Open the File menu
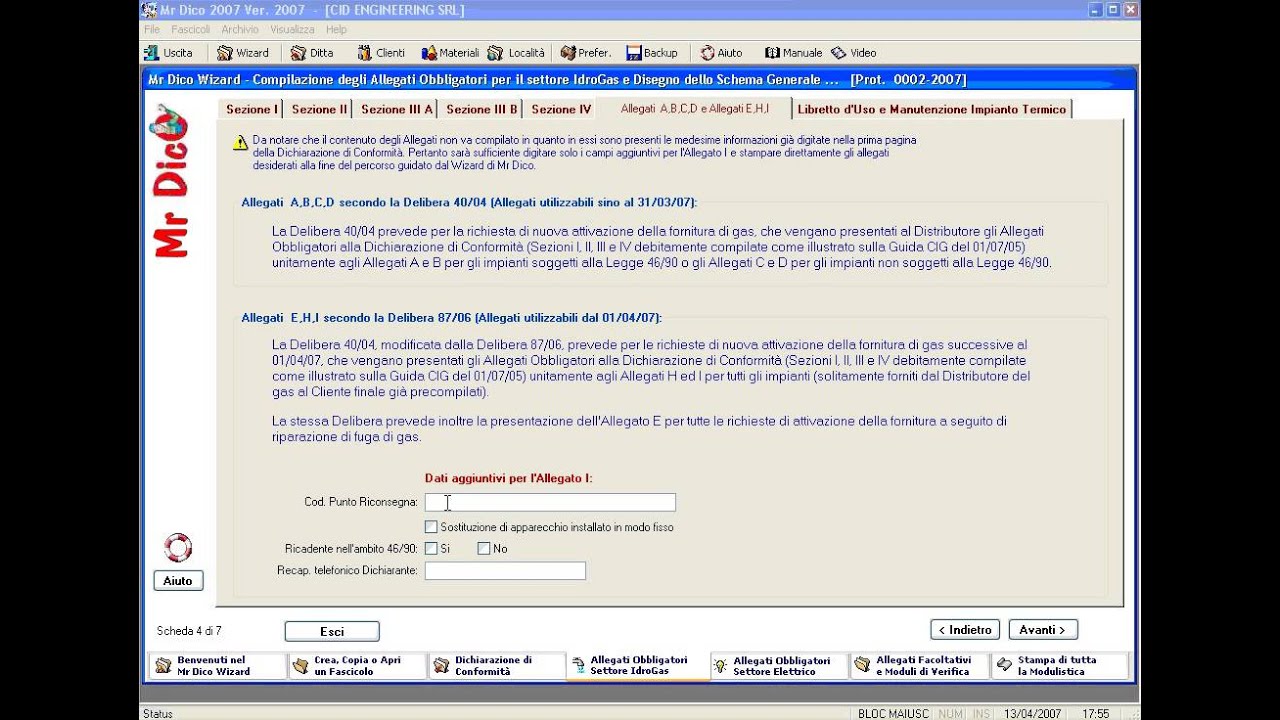Image resolution: width=1280 pixels, height=720 pixels. coord(152,30)
